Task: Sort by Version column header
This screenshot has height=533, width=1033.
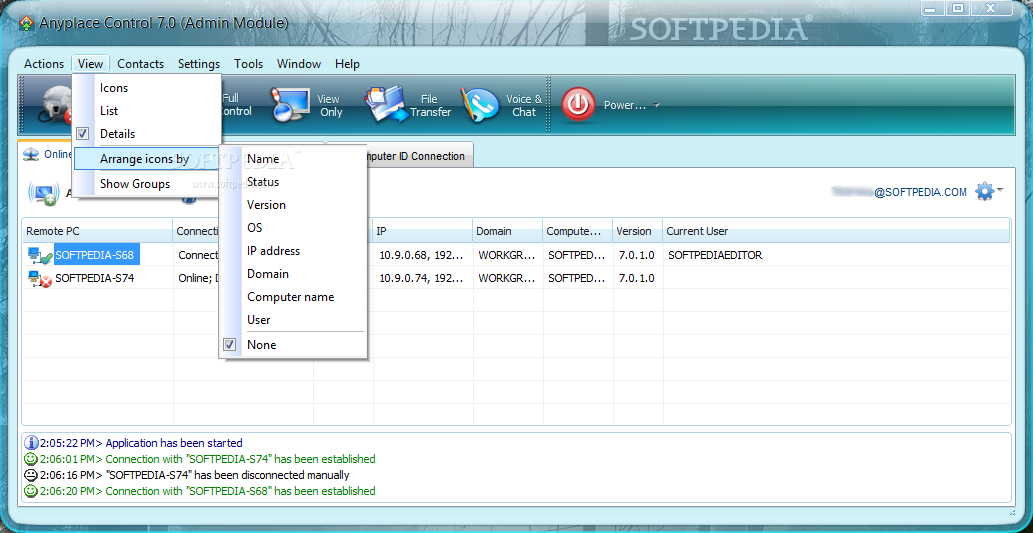Action: (x=637, y=231)
